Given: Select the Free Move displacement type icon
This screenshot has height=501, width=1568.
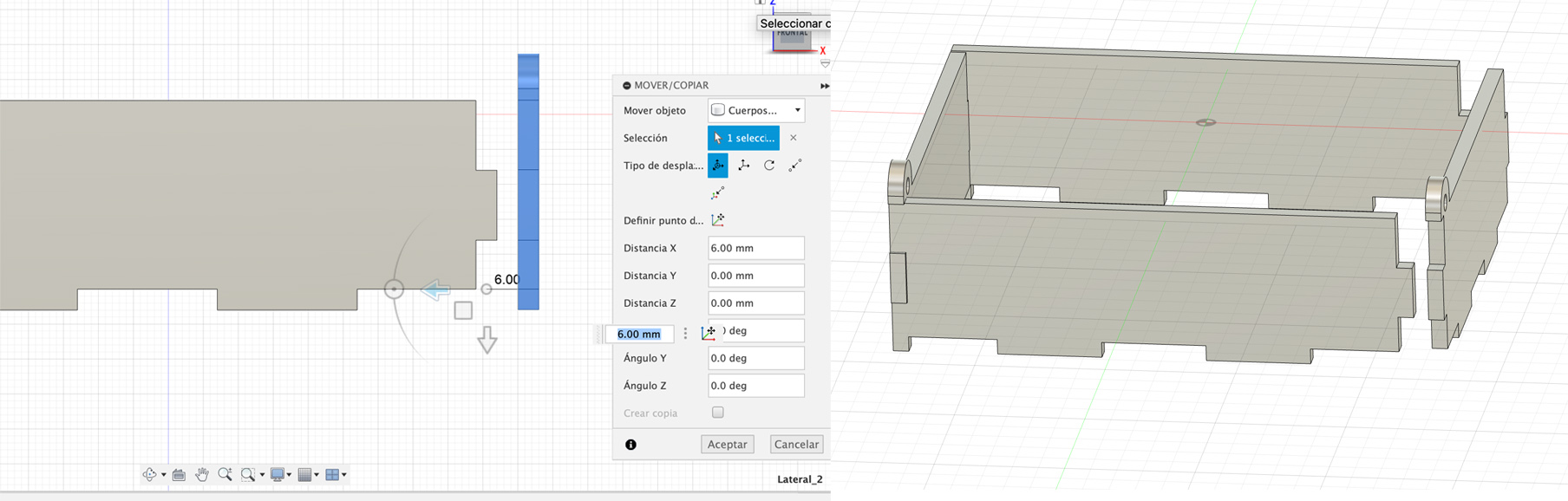Looking at the screenshot, I should point(718,165).
